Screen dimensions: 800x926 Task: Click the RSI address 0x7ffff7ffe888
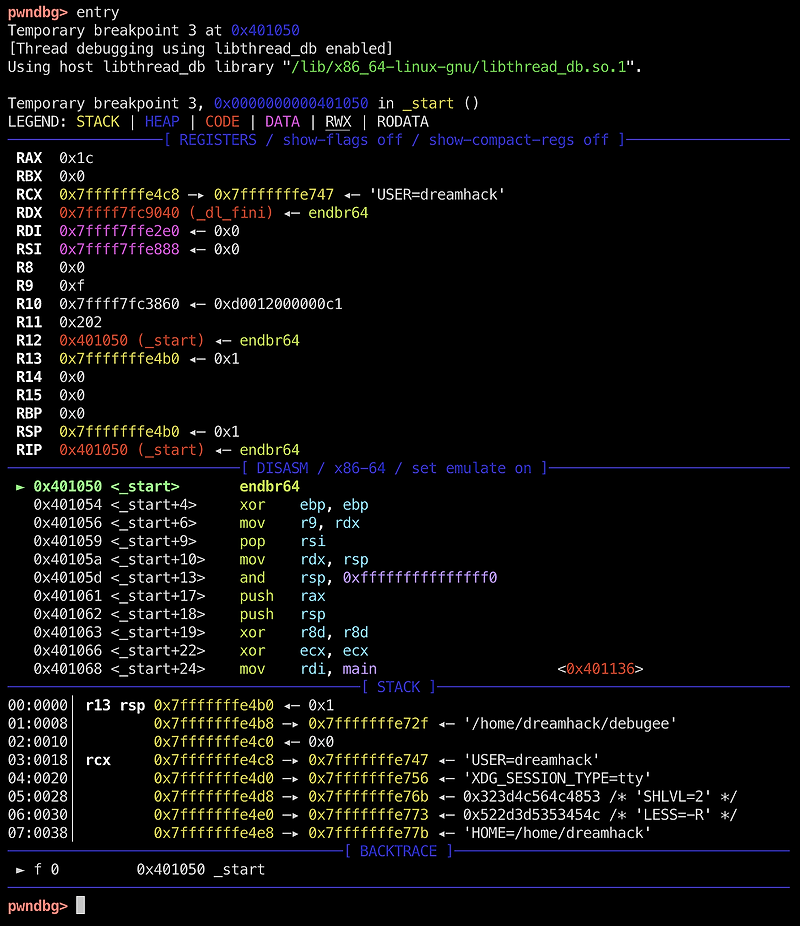coord(119,250)
